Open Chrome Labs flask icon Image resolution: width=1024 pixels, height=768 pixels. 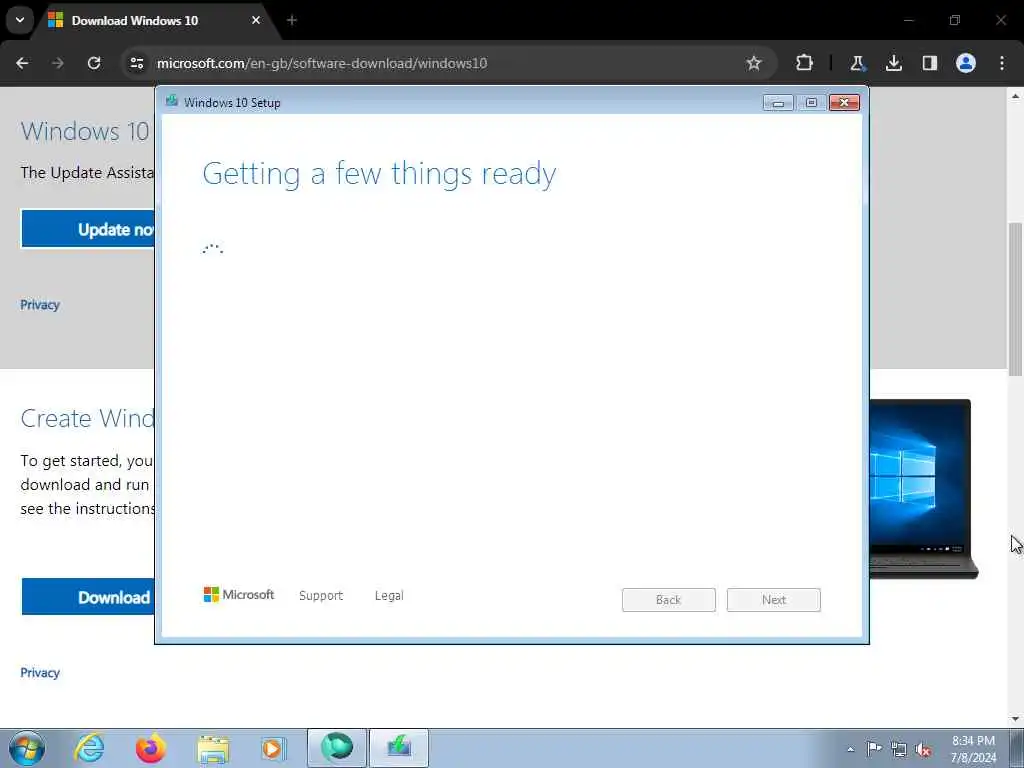(857, 63)
